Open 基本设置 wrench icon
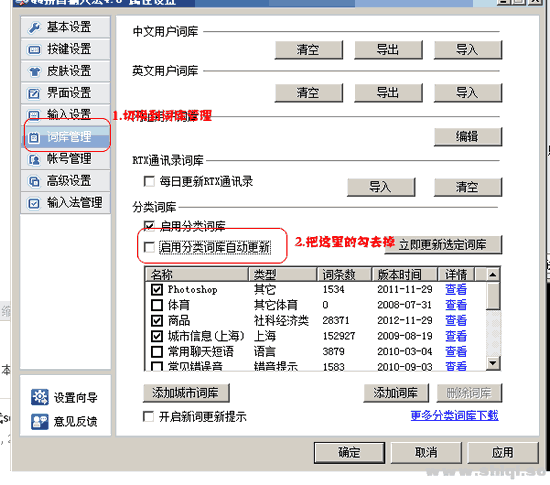The width and height of the screenshot is (550, 485). [34, 27]
